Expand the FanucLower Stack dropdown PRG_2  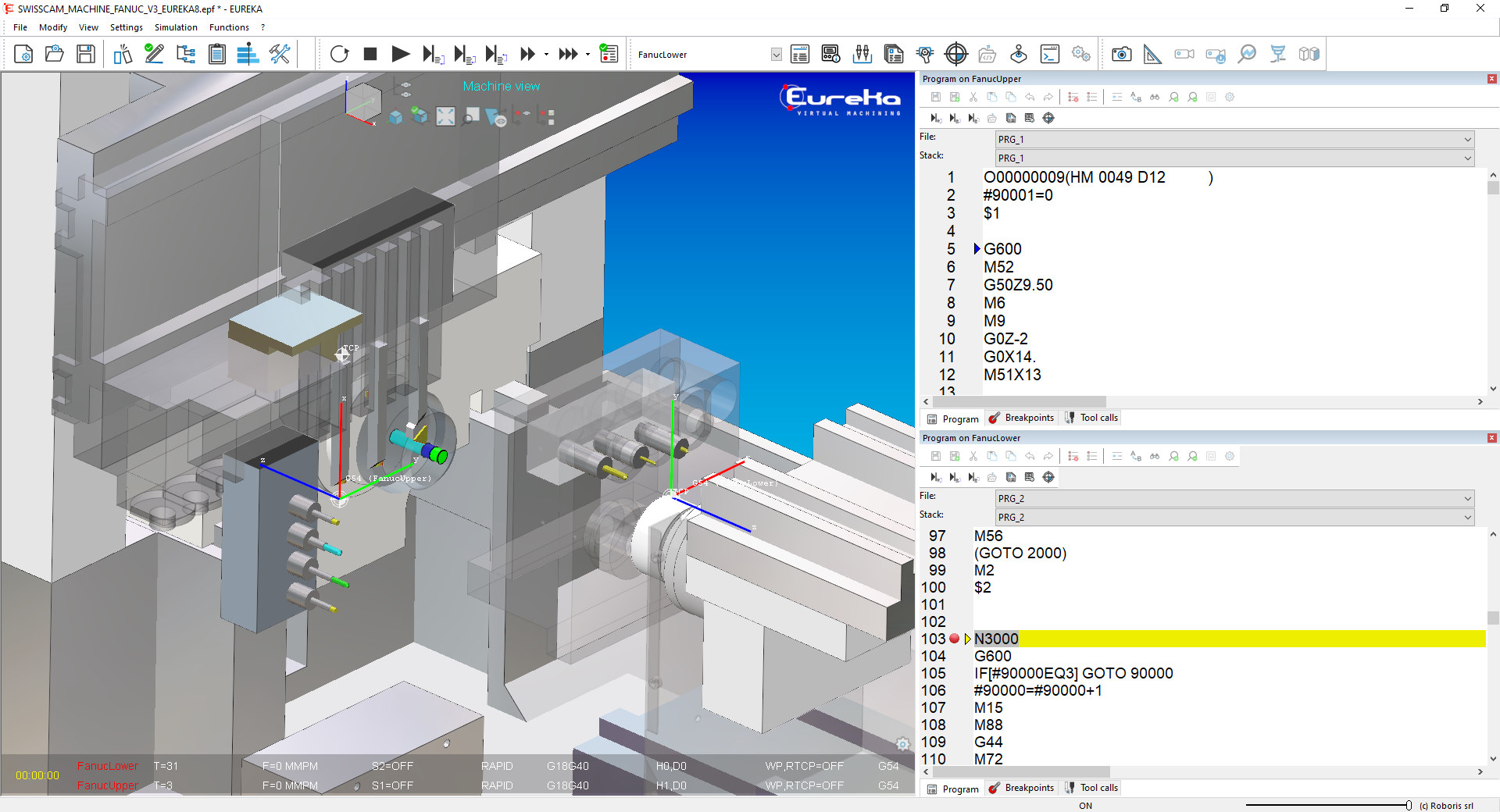[x=1467, y=518]
